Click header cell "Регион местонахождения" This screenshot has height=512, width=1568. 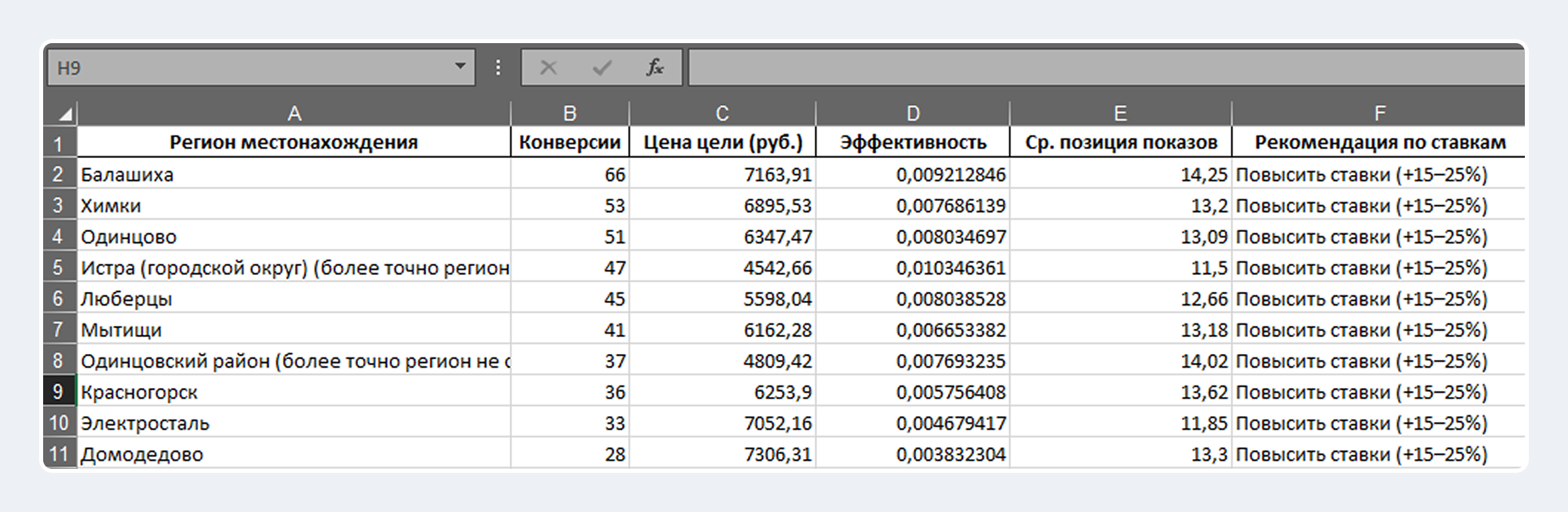click(294, 142)
